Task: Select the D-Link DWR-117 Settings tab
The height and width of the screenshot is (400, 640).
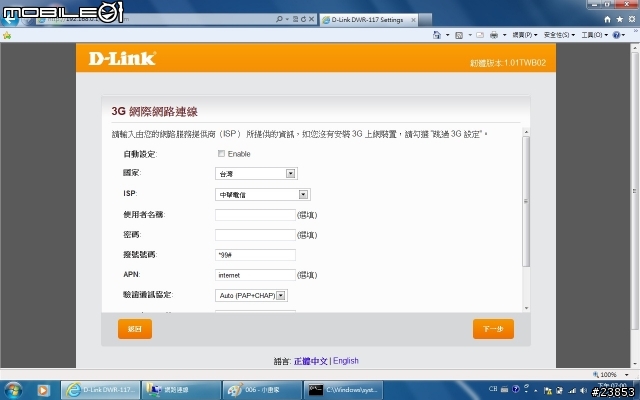Action: (369, 20)
